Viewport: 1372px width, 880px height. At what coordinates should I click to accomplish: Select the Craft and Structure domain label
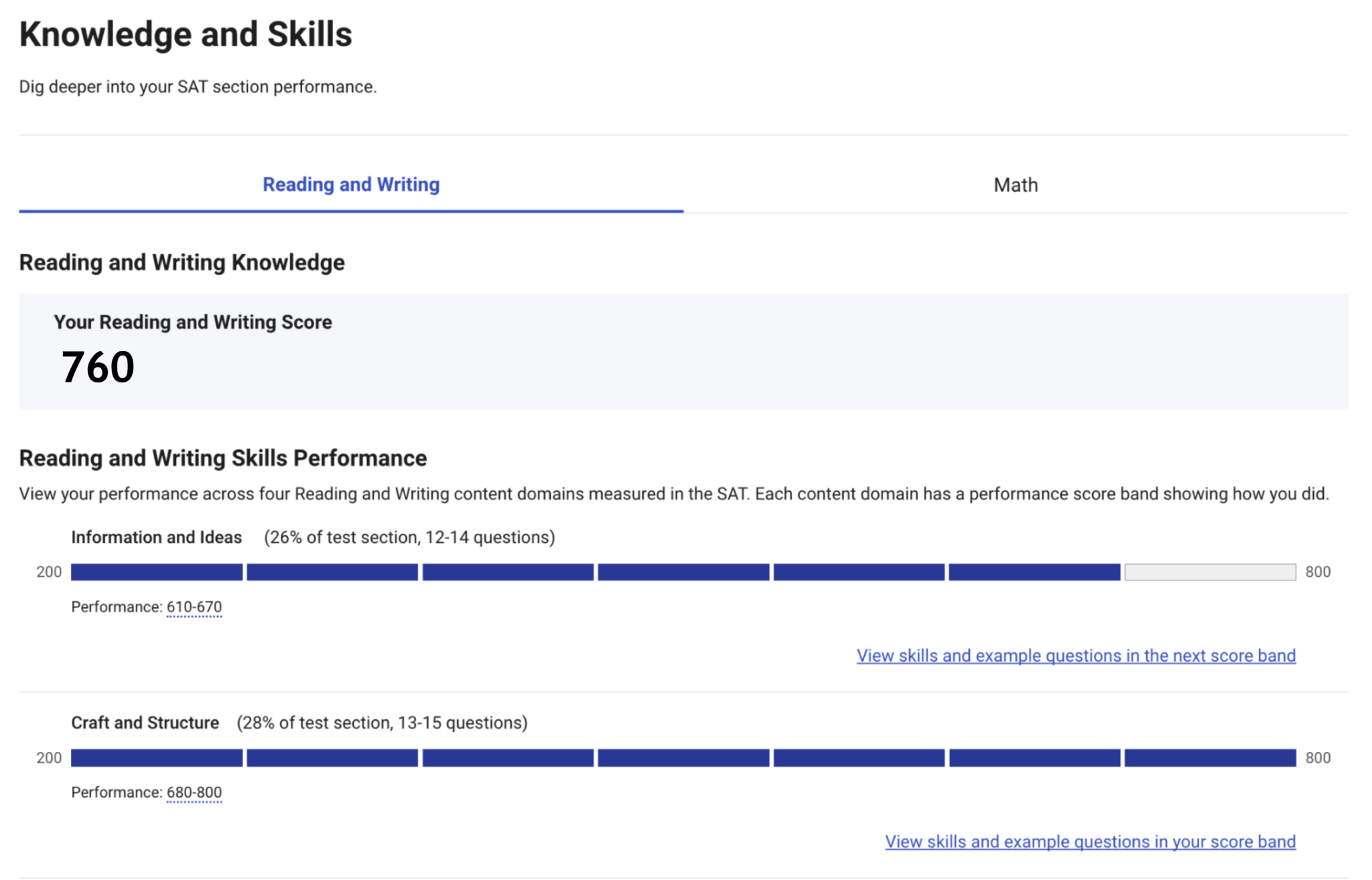coord(145,723)
